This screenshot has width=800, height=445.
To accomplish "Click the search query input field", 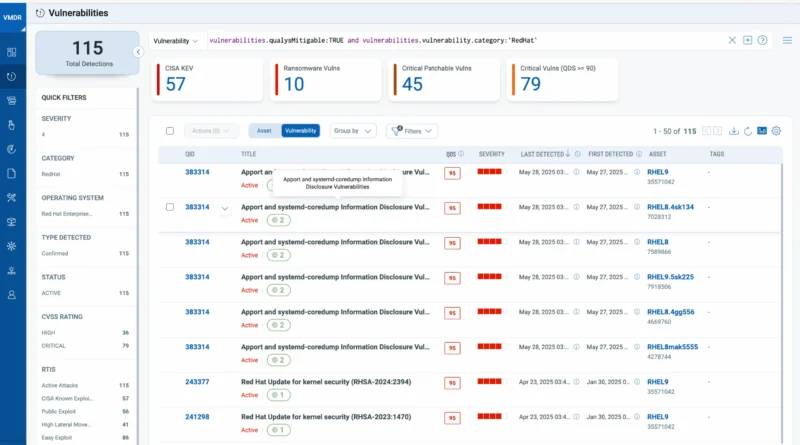I will [x=464, y=40].
